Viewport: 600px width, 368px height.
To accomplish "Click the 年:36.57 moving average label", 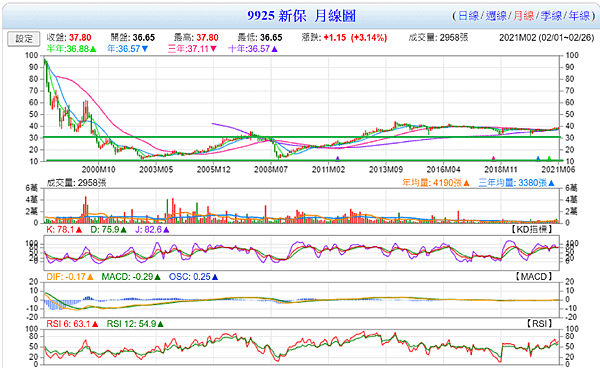I will click(x=127, y=49).
